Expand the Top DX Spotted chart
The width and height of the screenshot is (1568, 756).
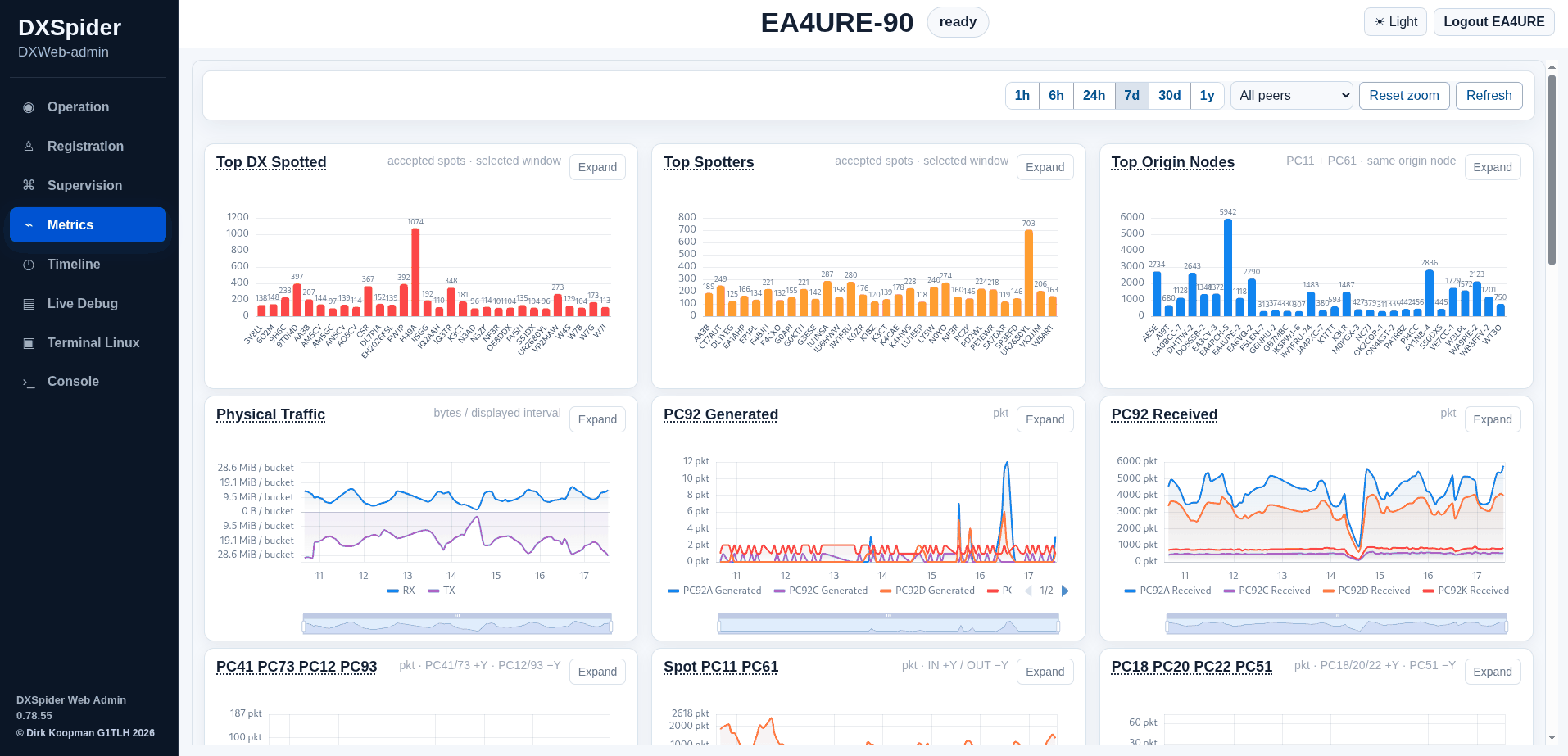point(597,167)
